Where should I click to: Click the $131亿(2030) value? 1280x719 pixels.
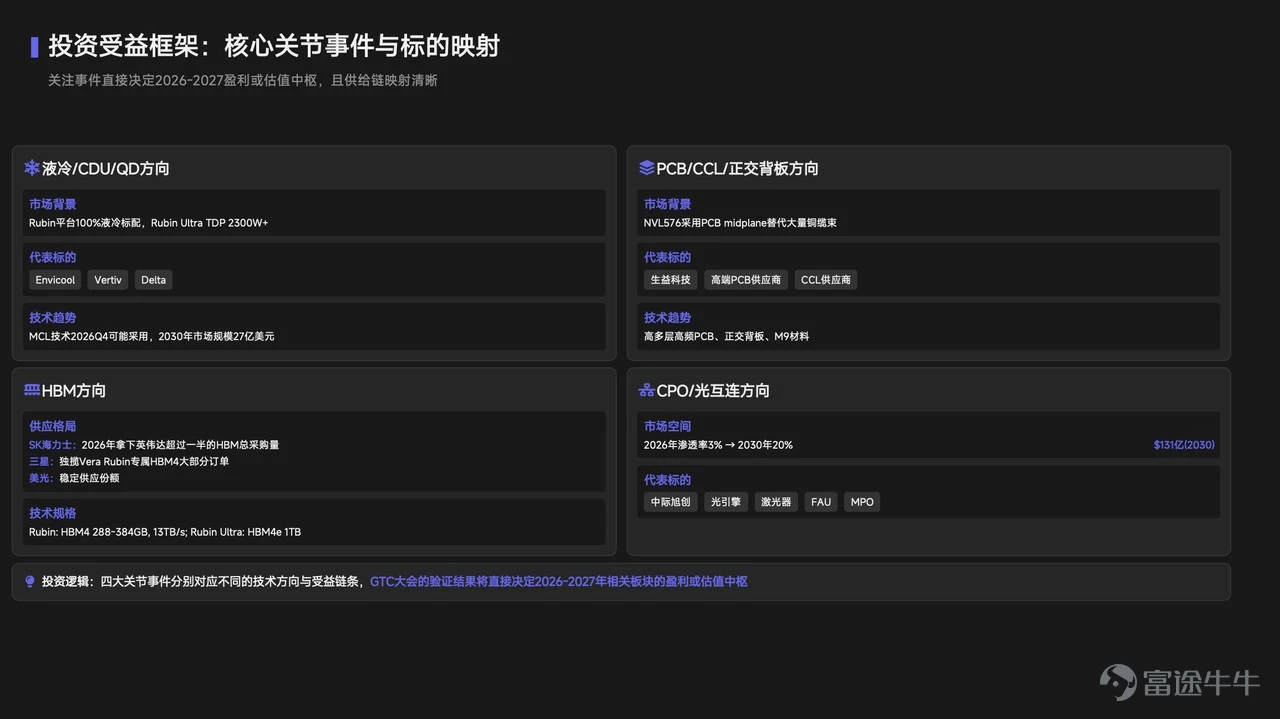point(1184,445)
